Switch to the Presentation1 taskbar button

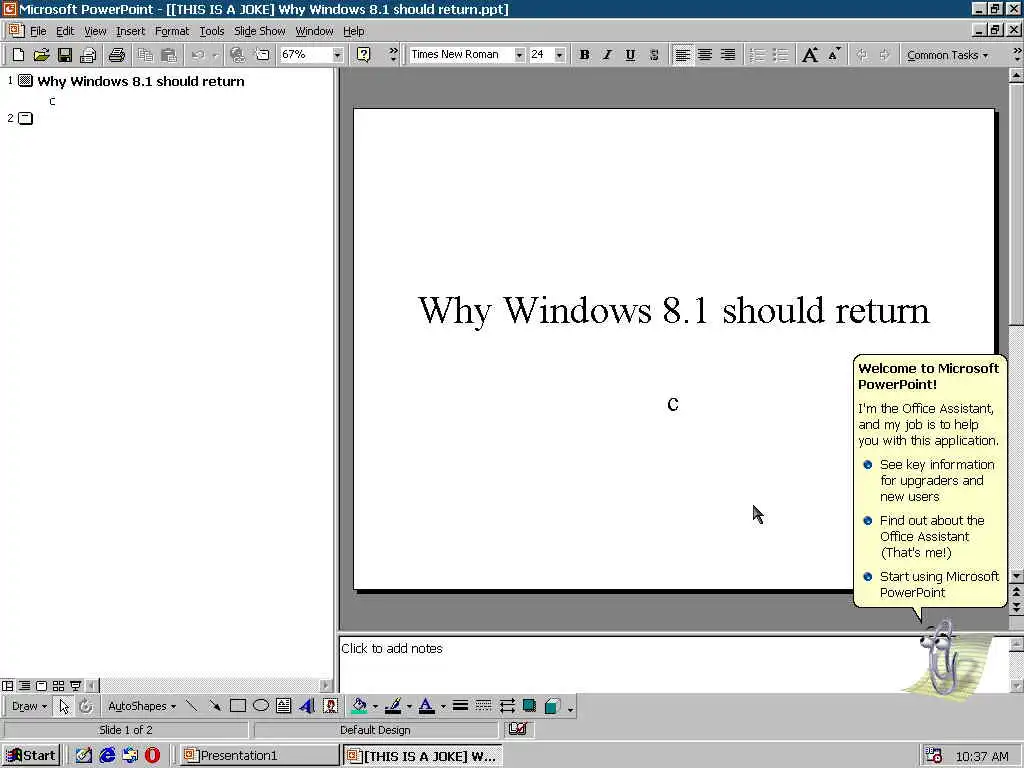coord(259,756)
